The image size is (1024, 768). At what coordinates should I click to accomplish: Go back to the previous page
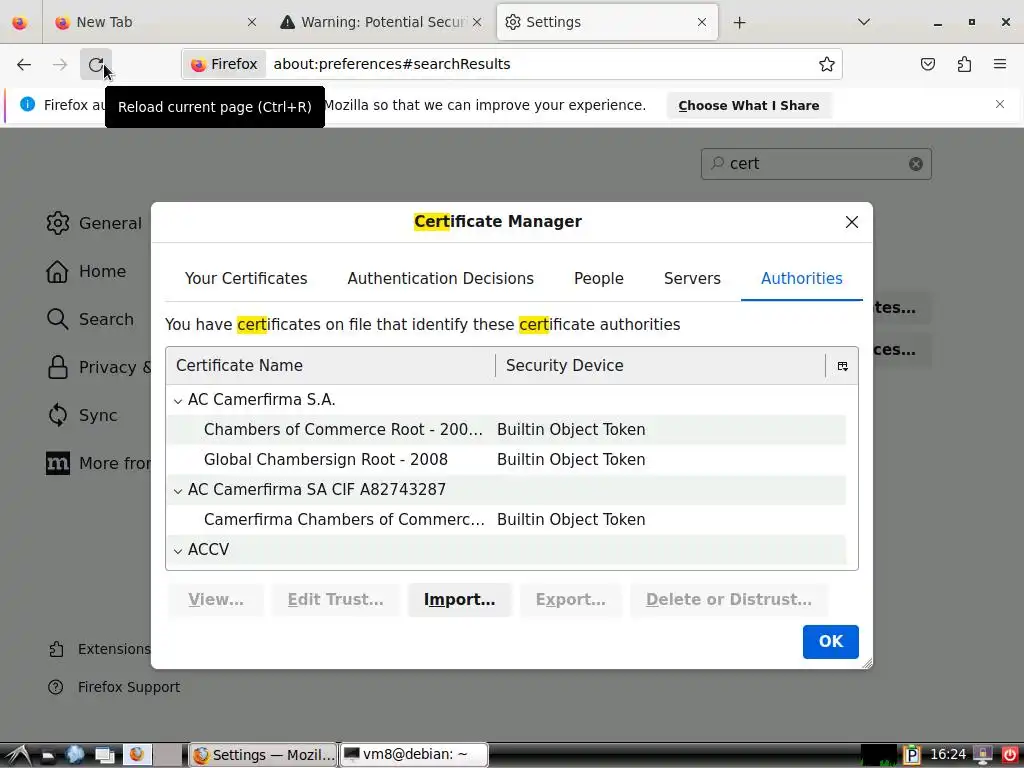24,64
